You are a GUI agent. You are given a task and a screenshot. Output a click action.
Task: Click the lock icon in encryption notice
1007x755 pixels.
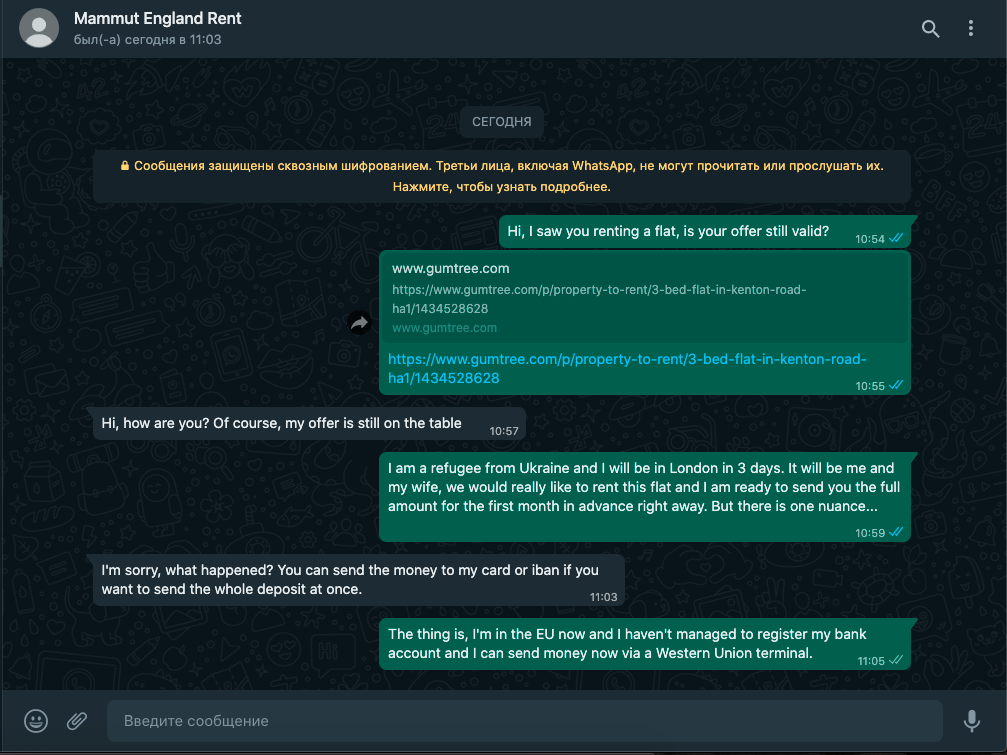pos(125,166)
